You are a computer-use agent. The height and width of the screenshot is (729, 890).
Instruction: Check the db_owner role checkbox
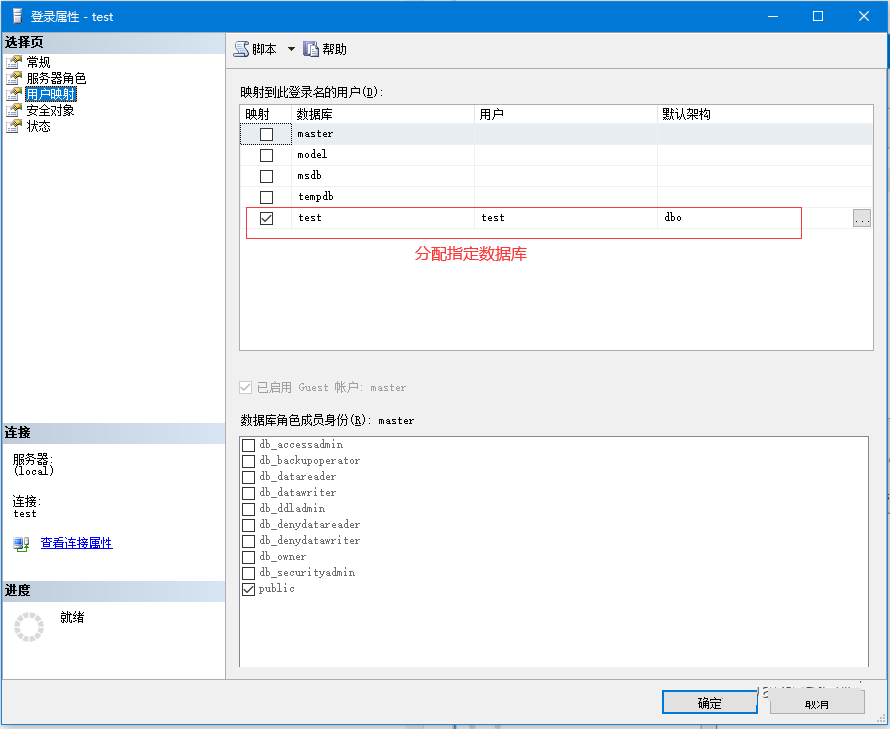pos(249,557)
